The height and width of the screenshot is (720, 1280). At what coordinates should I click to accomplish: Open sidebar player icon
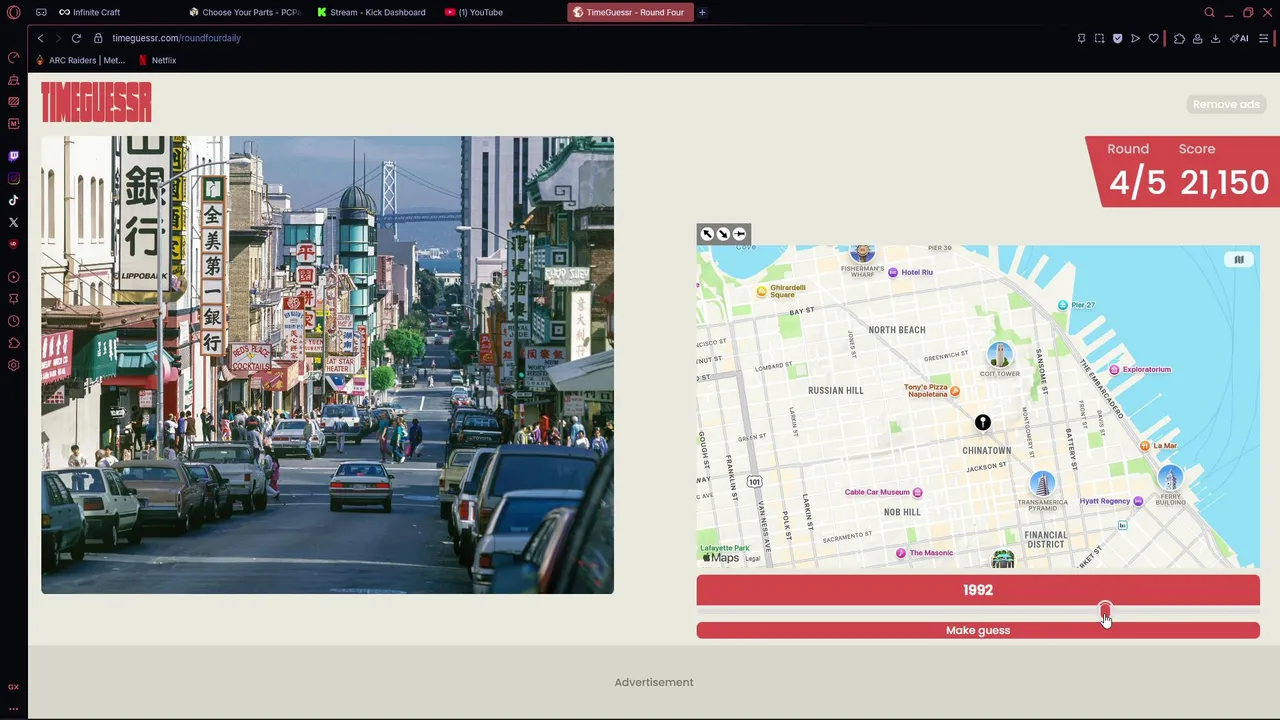click(13, 277)
